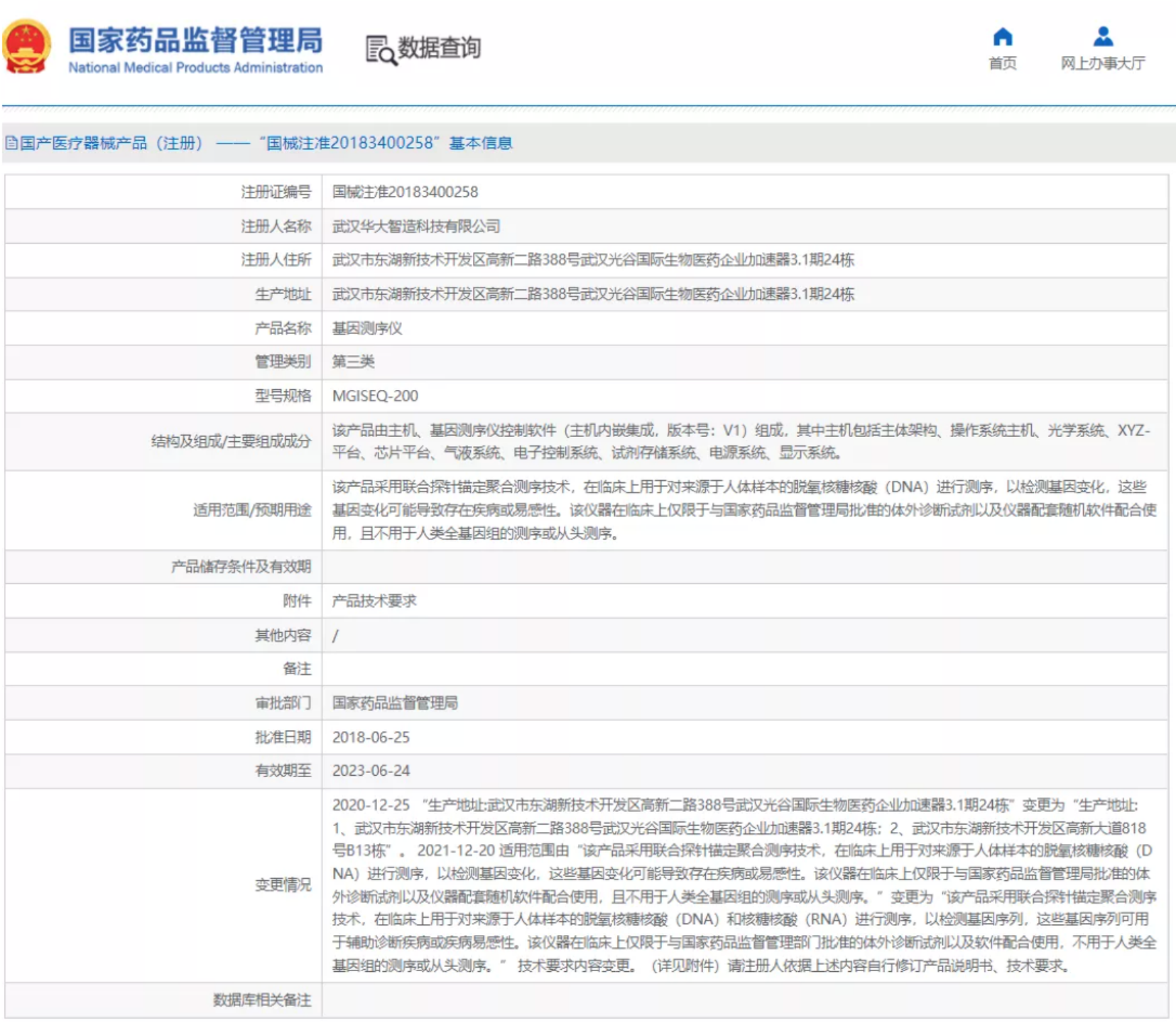
Task: Click 国家药品监督管理局 site title
Action: pos(195,40)
